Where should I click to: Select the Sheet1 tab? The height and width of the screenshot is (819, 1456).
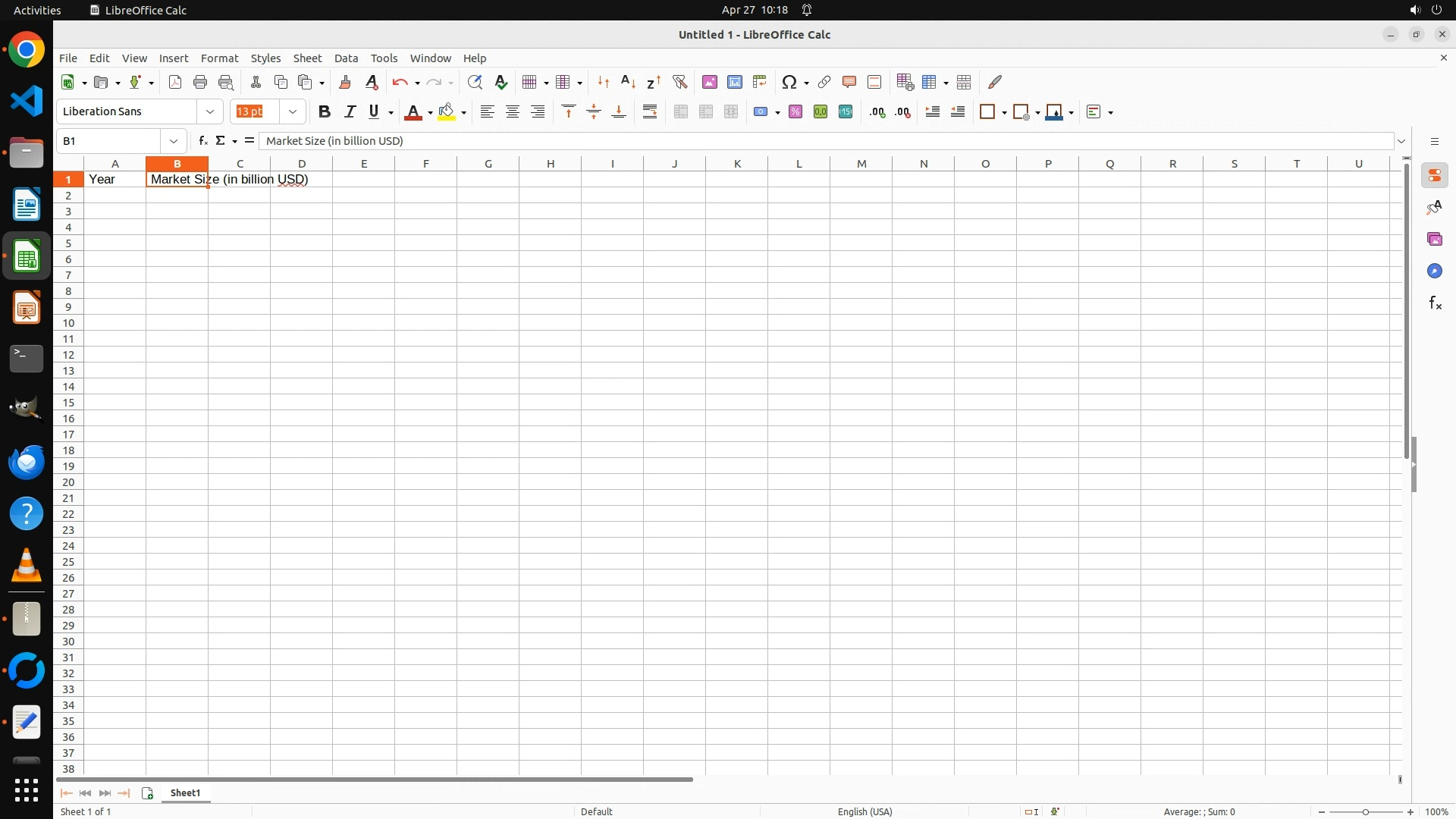[185, 793]
